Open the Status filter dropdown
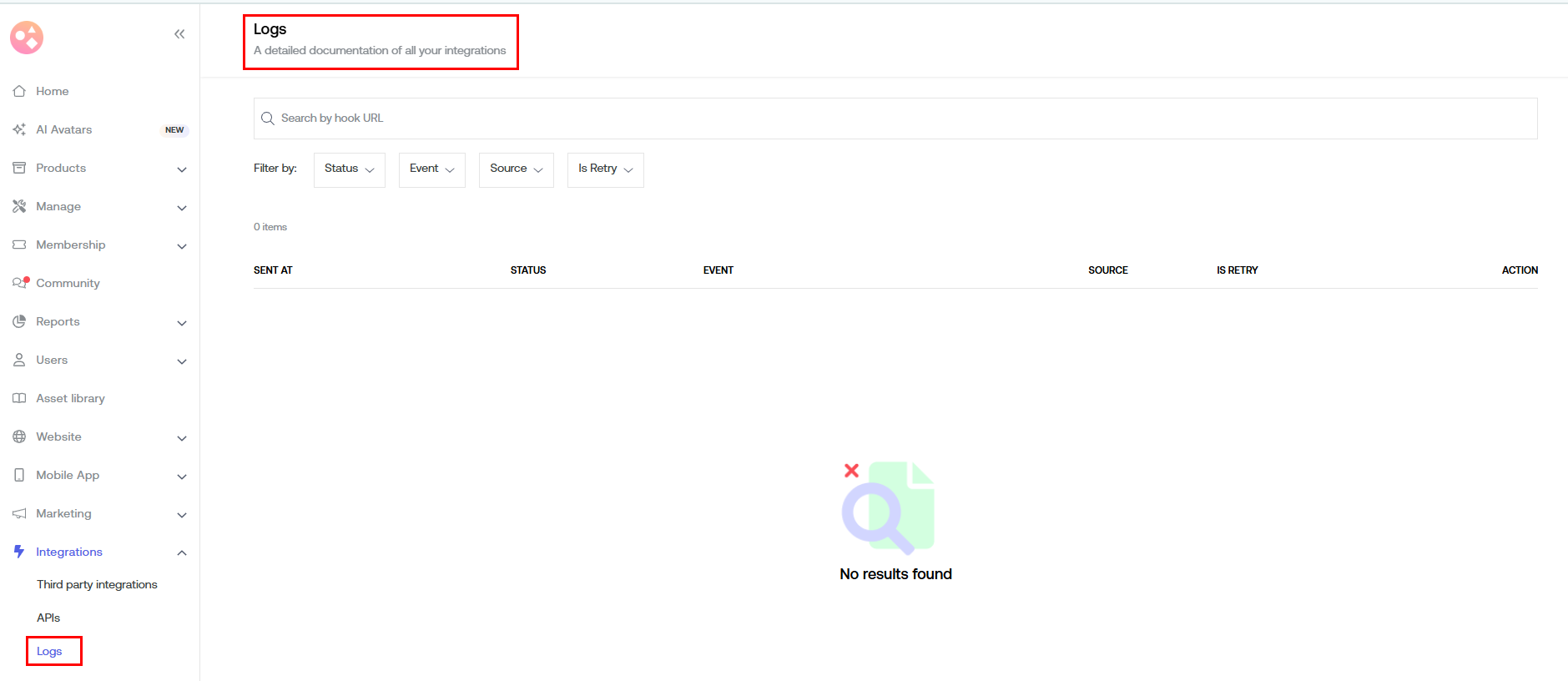 click(349, 169)
